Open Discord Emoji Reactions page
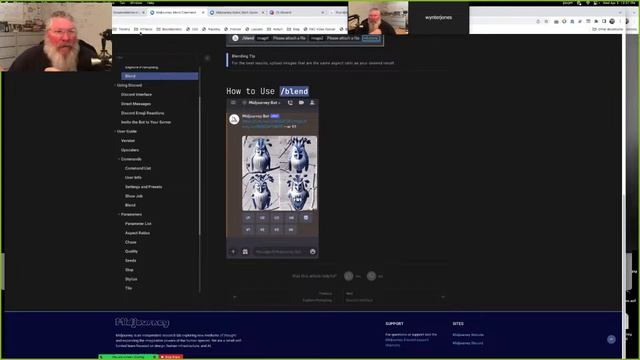The width and height of the screenshot is (640, 360). pyautogui.click(x=142, y=113)
